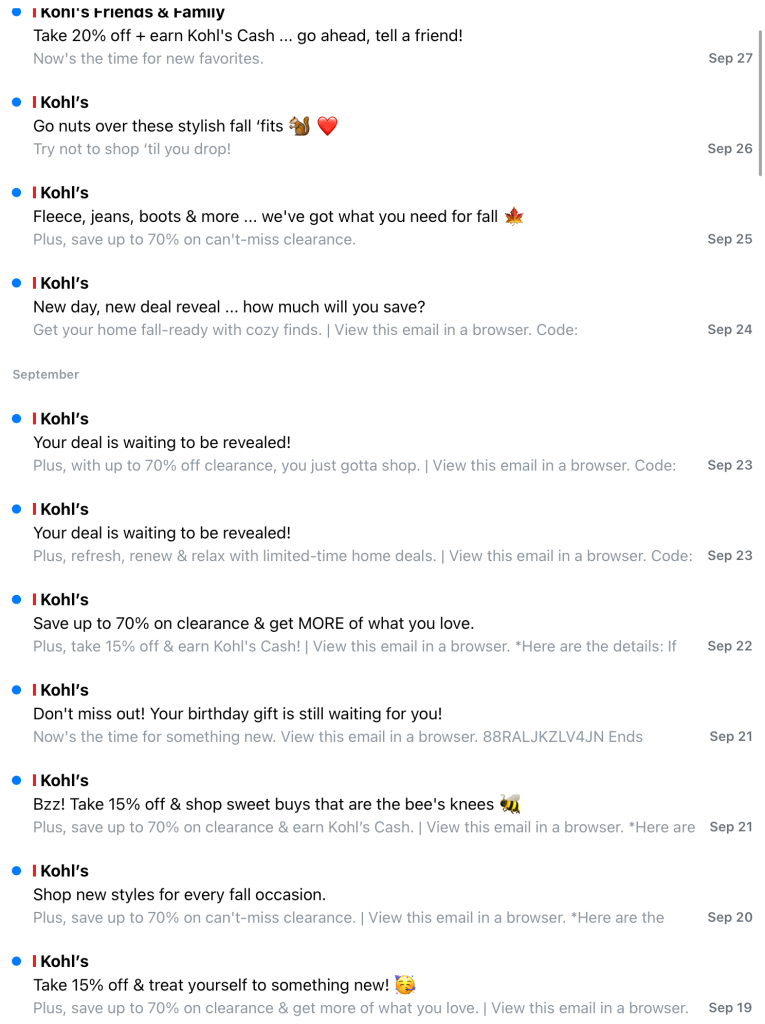The height and width of the screenshot is (1024, 765).
Task: Toggle the unread dot on the "Save up to 70%" Sep 22 email
Action: click(x=16, y=600)
